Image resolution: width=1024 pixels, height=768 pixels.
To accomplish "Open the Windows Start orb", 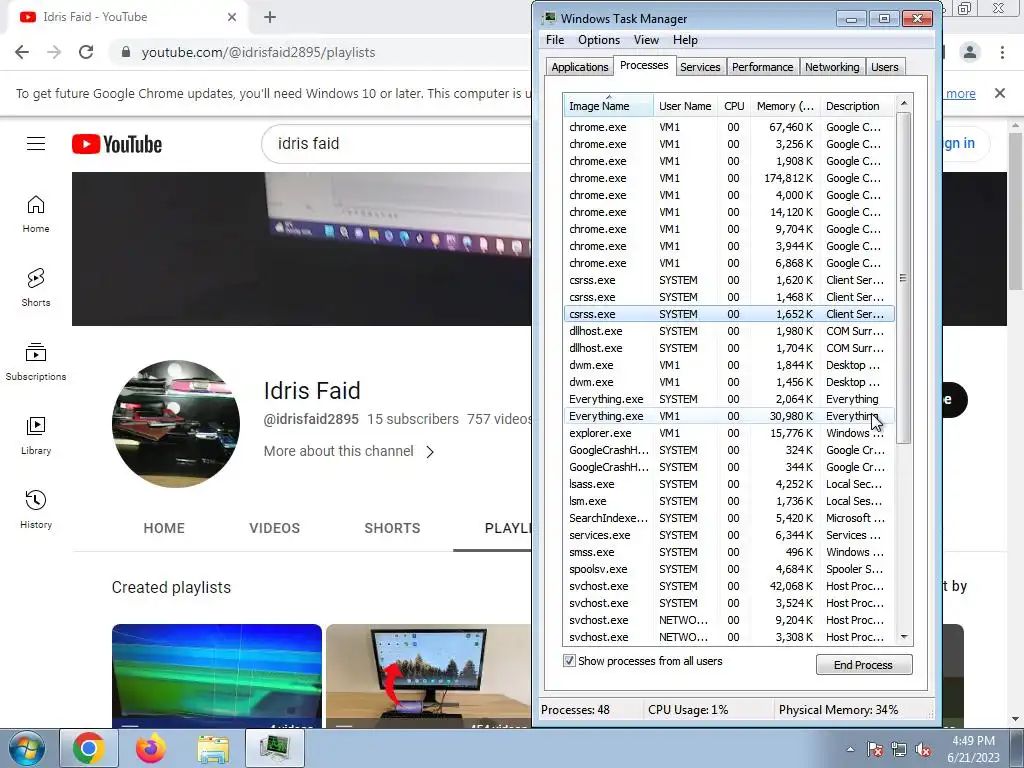I will 26,748.
